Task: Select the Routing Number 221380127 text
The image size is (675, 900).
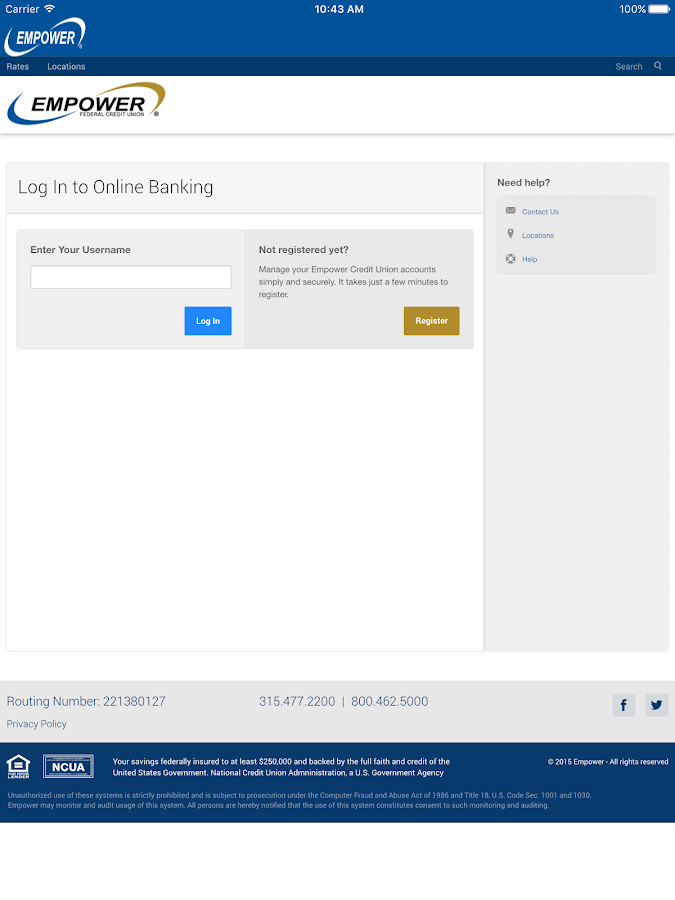Action: [x=86, y=701]
